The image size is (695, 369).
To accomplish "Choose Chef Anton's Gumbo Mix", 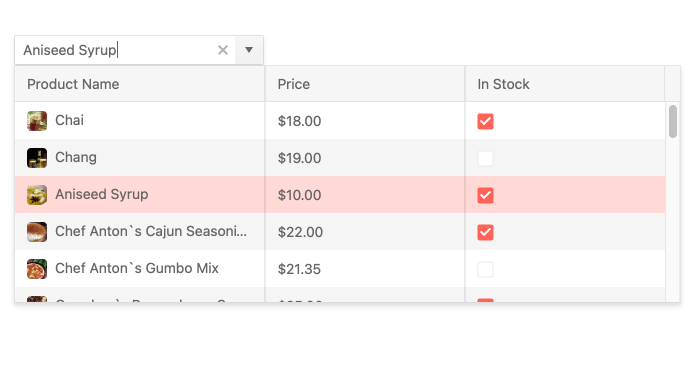I will click(340, 269).
